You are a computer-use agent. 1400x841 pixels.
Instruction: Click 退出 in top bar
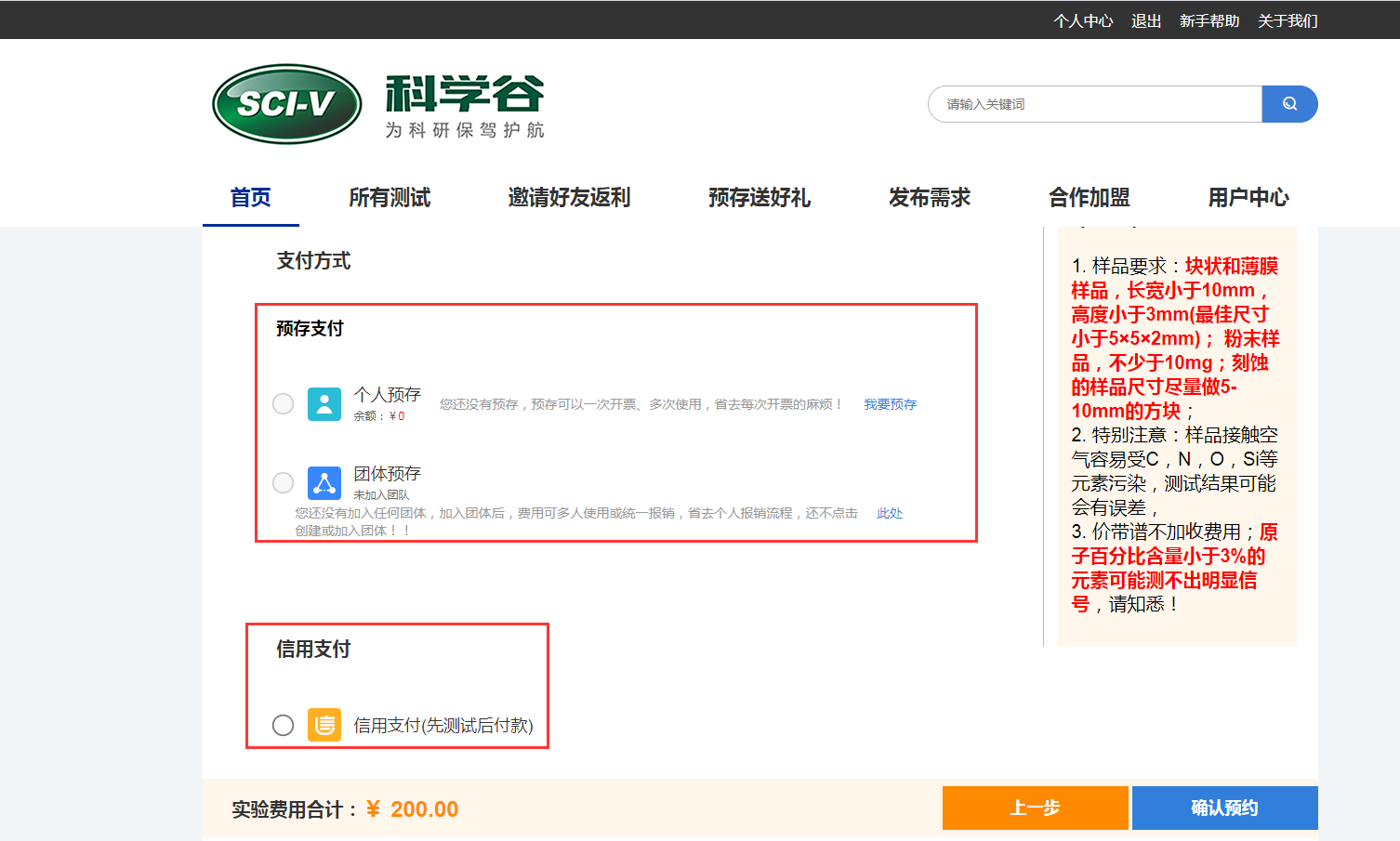tap(1146, 20)
